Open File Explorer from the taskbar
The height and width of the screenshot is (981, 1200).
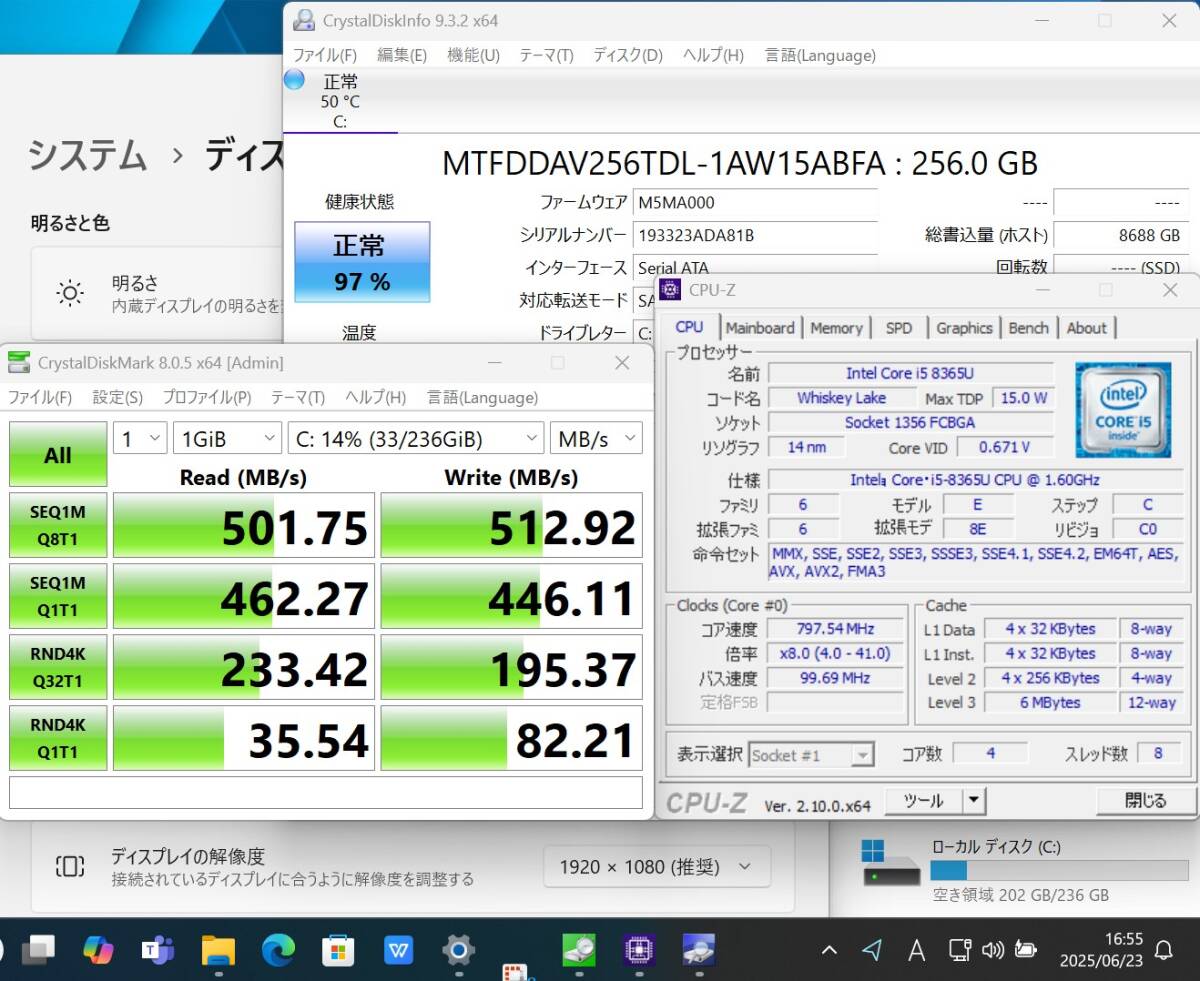click(218, 949)
